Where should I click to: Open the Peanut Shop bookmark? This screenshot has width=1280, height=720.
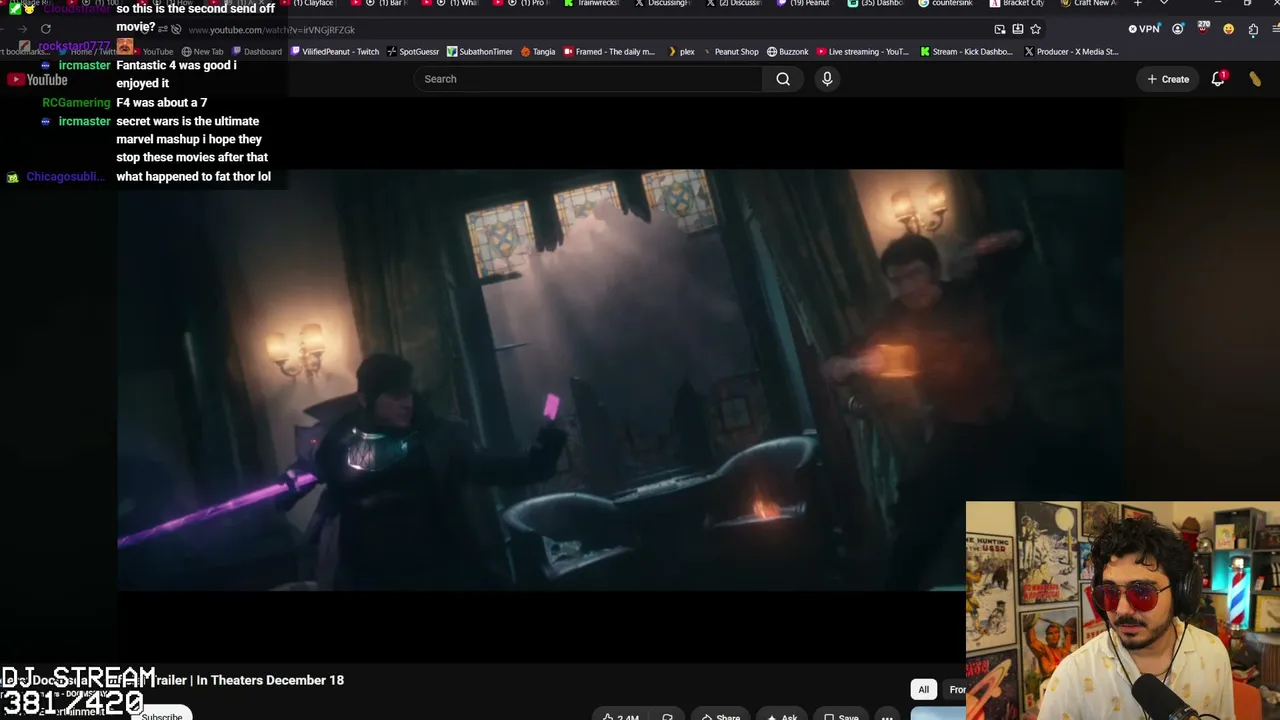(x=730, y=52)
